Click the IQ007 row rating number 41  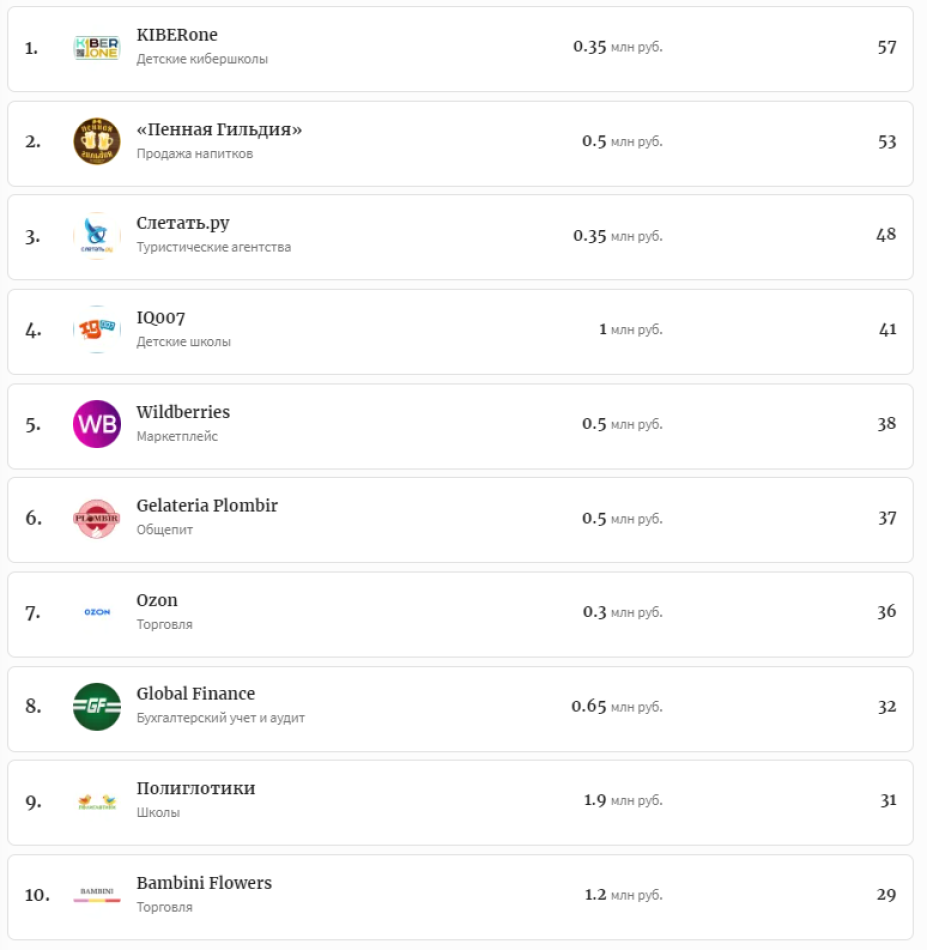pyautogui.click(x=888, y=329)
